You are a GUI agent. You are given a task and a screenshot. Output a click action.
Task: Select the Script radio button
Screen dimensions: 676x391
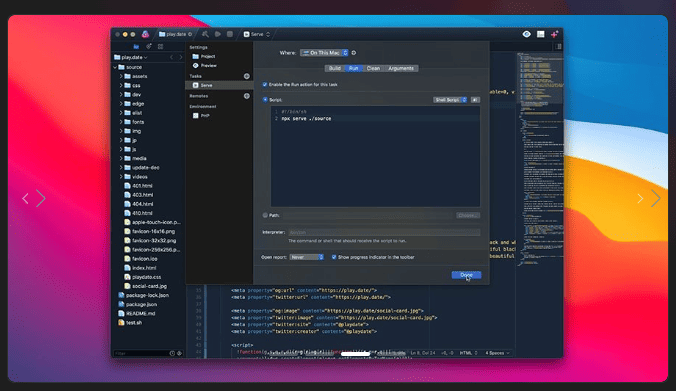pyautogui.click(x=265, y=100)
